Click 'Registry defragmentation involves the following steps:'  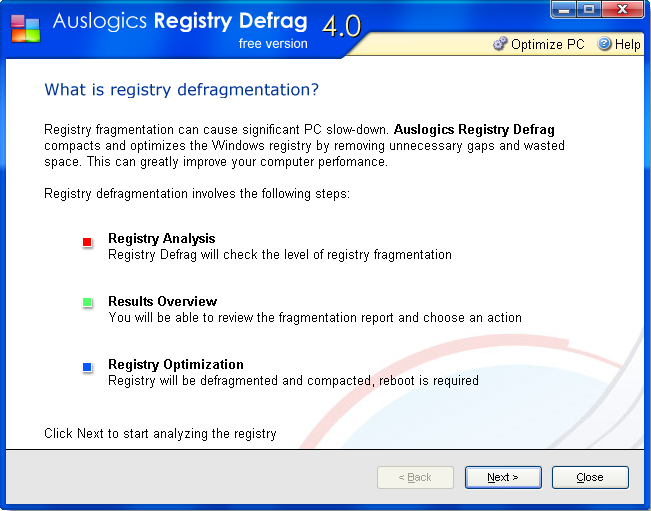point(197,194)
